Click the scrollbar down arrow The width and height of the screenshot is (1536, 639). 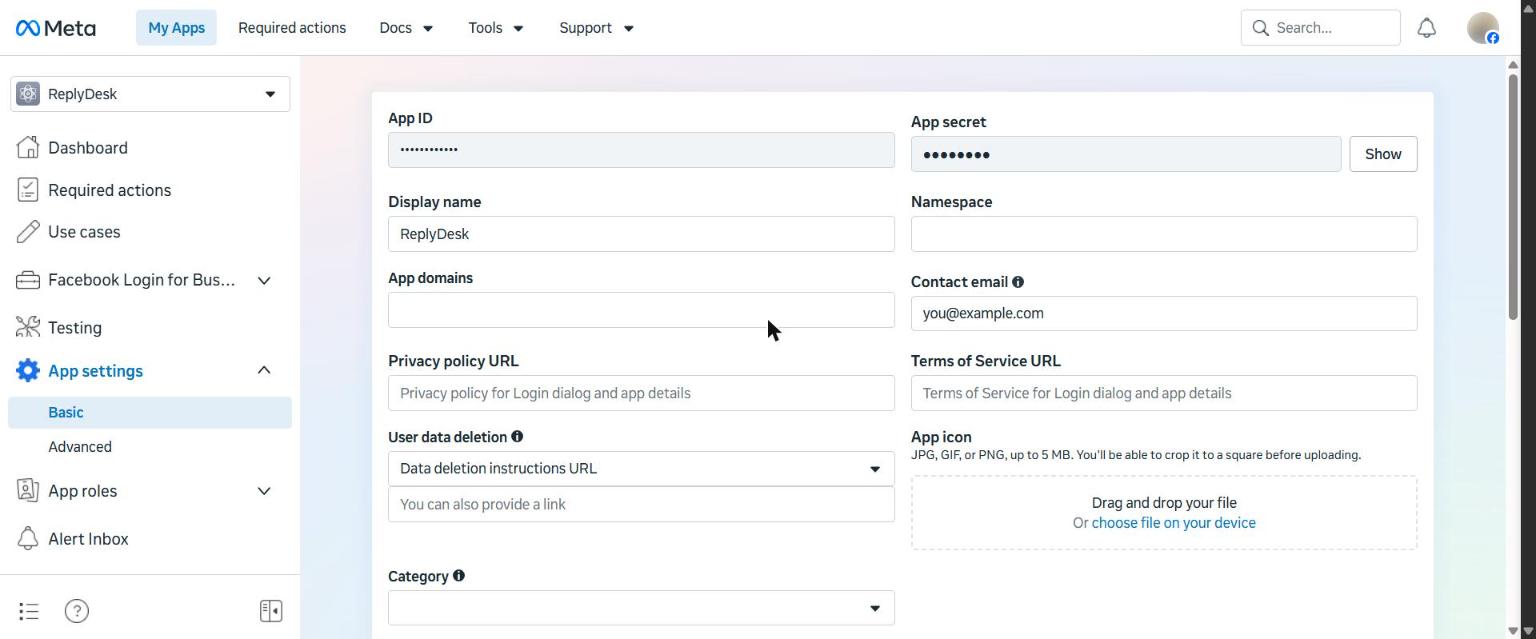tap(1513, 630)
